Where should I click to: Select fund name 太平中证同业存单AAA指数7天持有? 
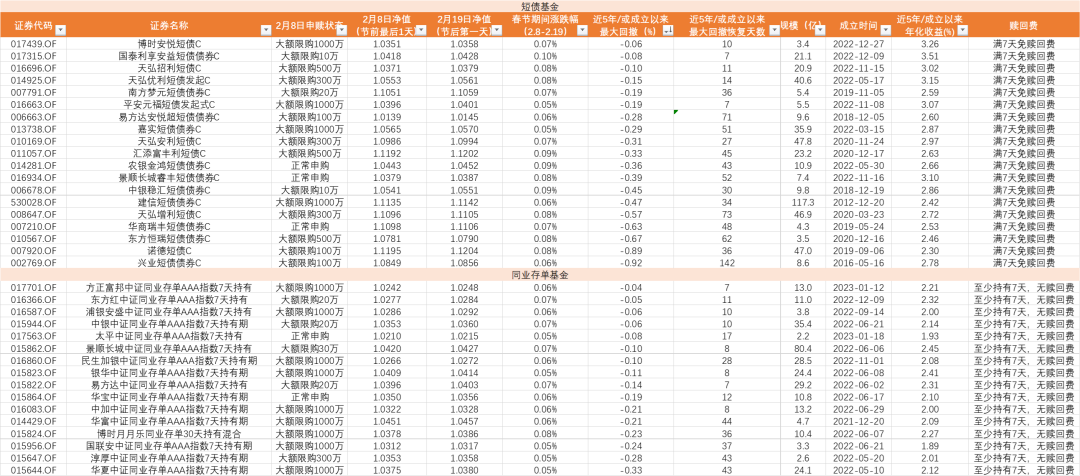click(x=169, y=336)
